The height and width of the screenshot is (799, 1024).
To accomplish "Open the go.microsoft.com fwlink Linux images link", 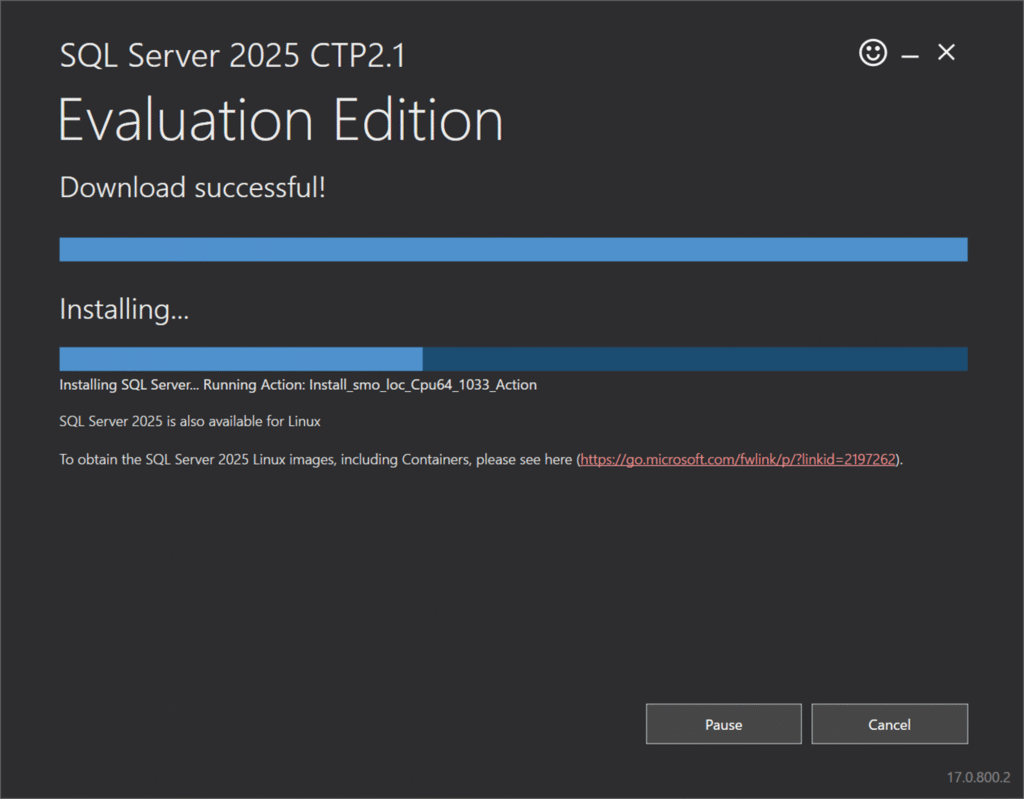I will pyautogui.click(x=737, y=459).
